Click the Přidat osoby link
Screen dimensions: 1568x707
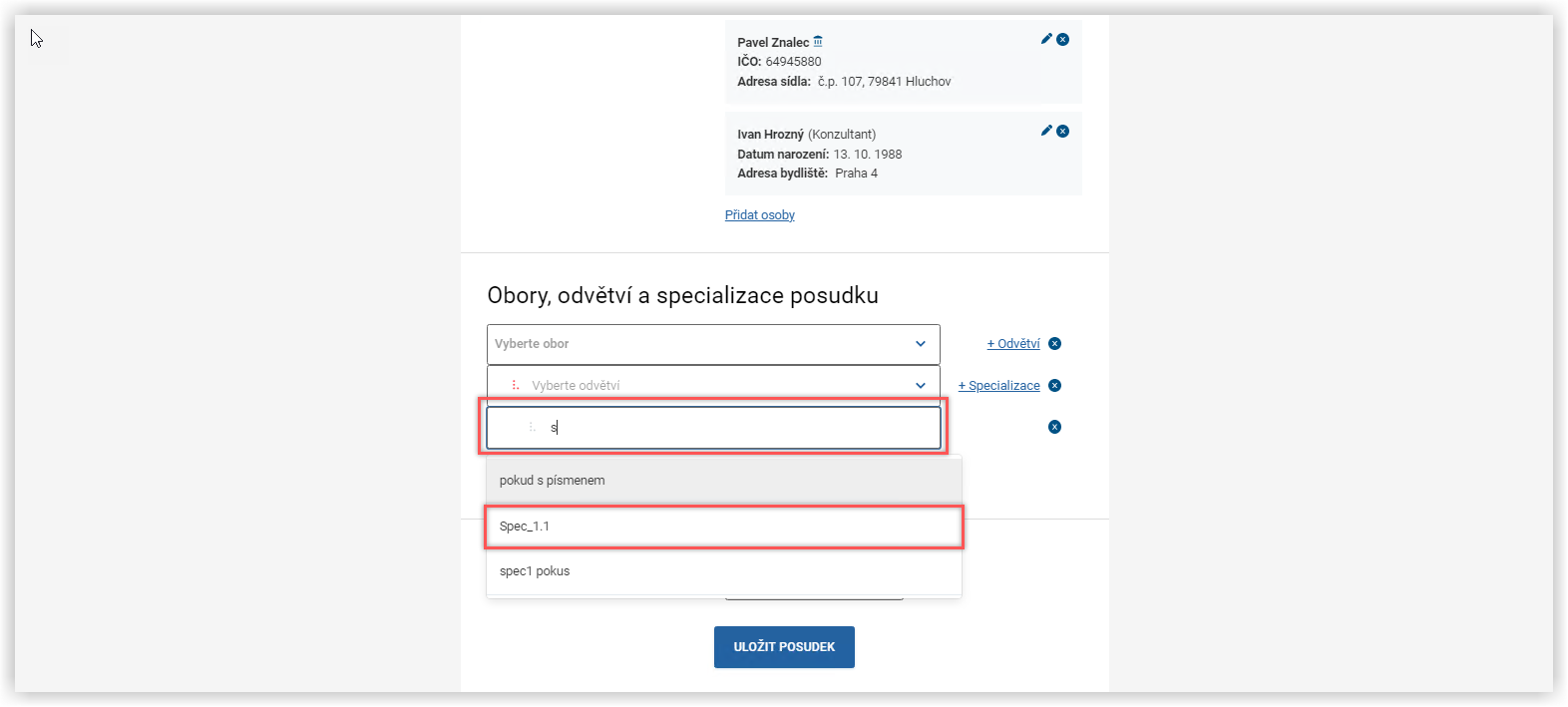click(760, 215)
